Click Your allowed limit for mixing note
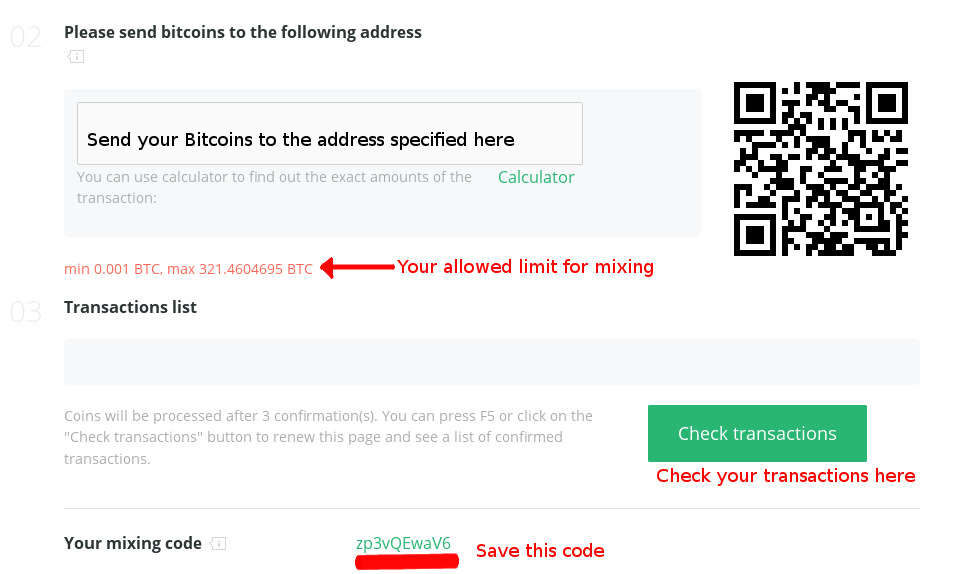 tap(525, 267)
